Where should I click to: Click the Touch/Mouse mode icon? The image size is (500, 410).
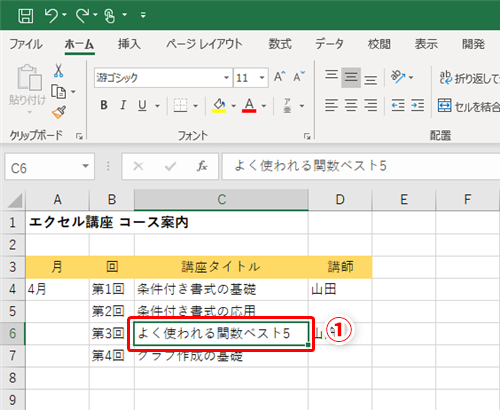coord(110,15)
